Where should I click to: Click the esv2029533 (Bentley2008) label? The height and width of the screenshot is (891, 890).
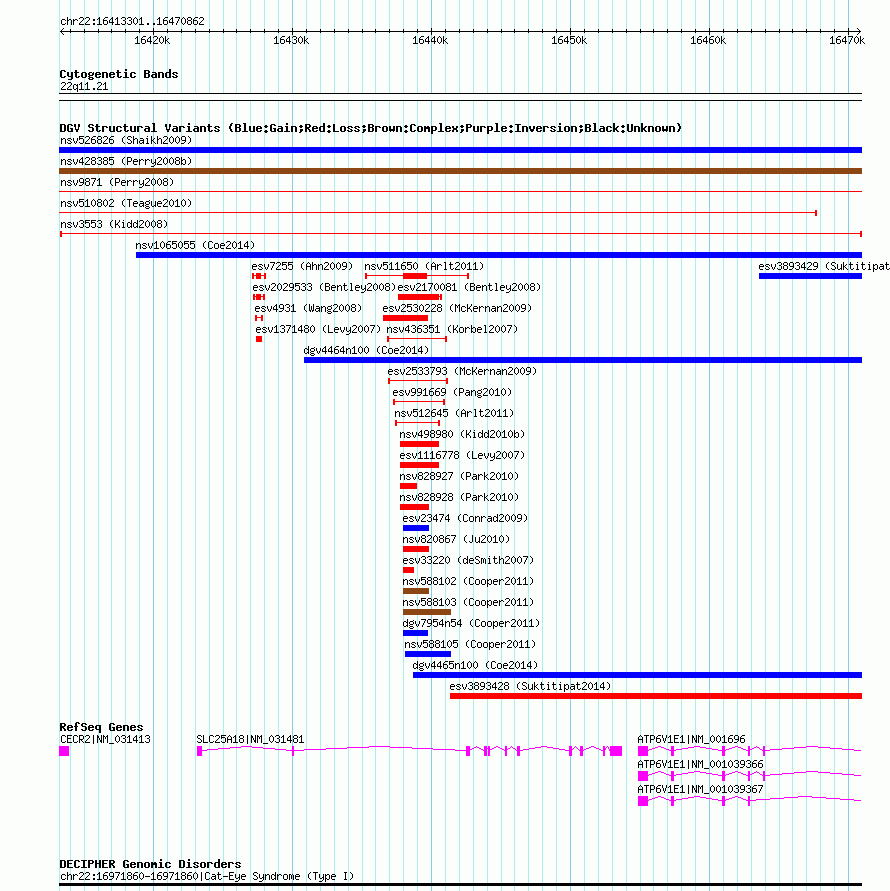pos(324,288)
